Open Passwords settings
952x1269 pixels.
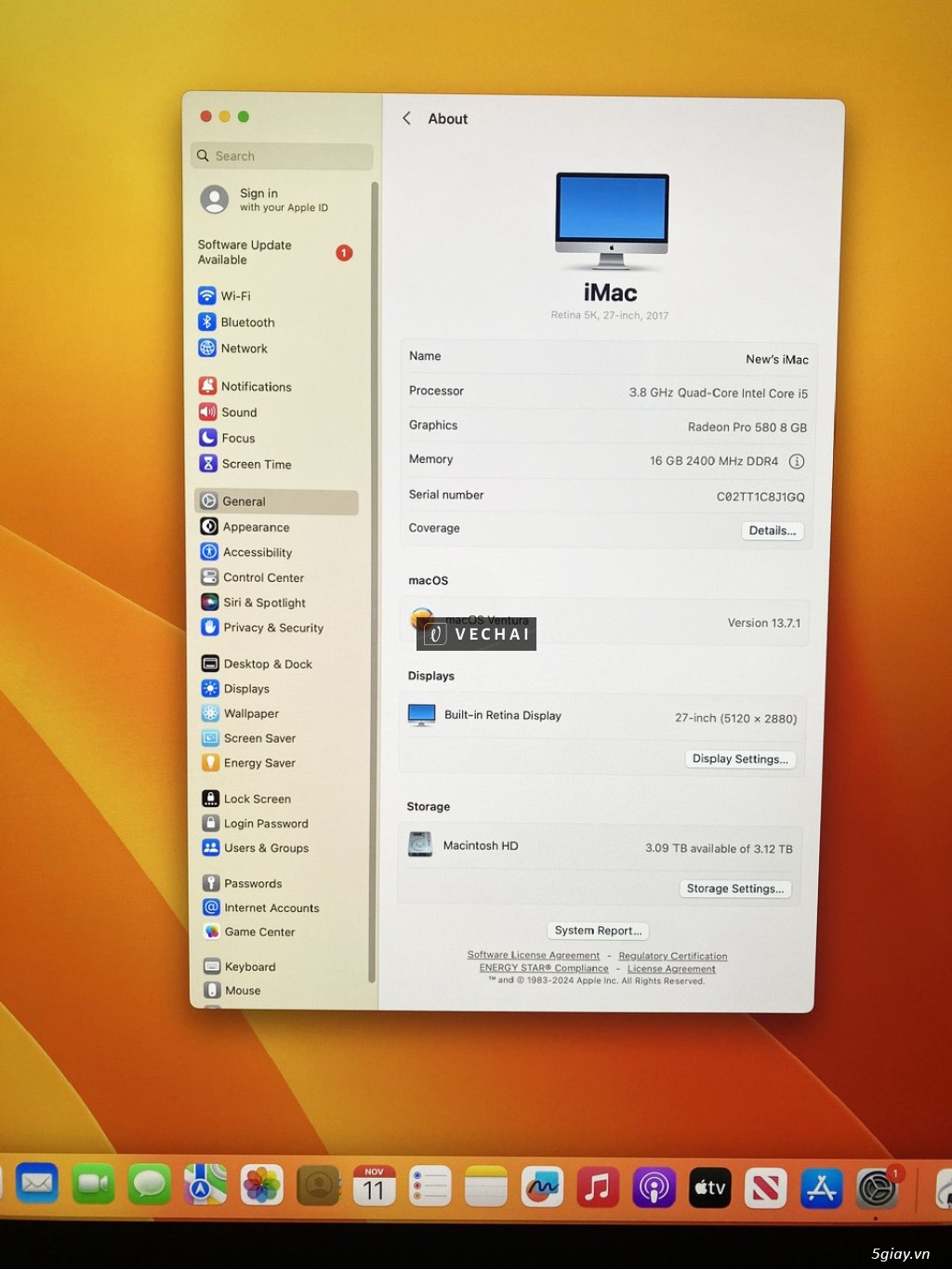242,882
